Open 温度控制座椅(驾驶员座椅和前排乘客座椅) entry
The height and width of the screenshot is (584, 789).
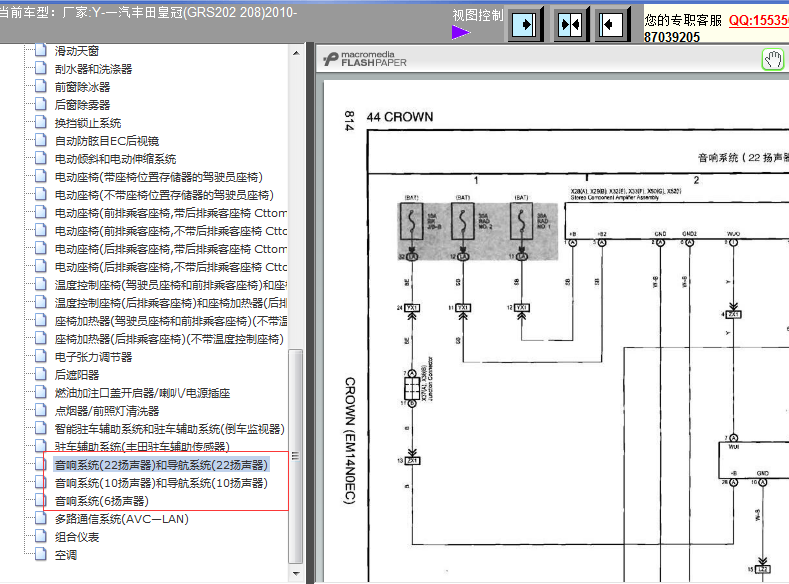click(x=171, y=285)
